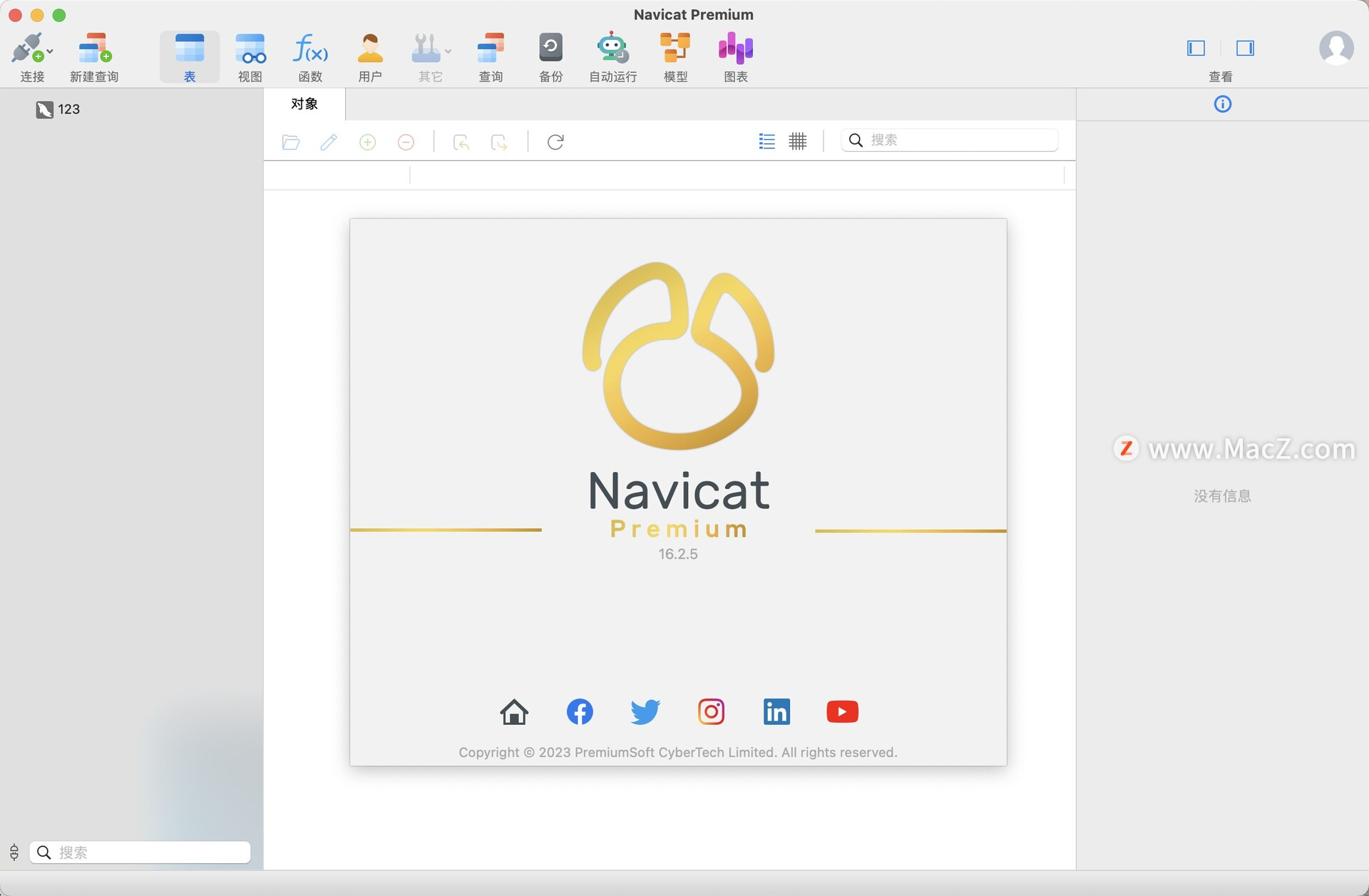Expand the Others (其它) dropdown arrow
This screenshot has height=896, width=1369.
click(x=448, y=51)
